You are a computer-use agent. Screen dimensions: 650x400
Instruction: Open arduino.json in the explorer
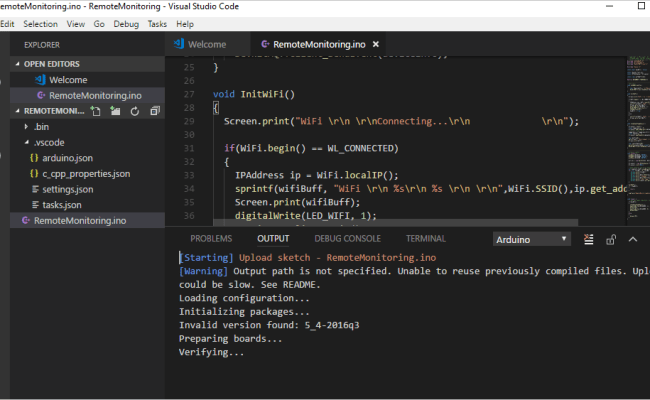[x=87, y=158]
